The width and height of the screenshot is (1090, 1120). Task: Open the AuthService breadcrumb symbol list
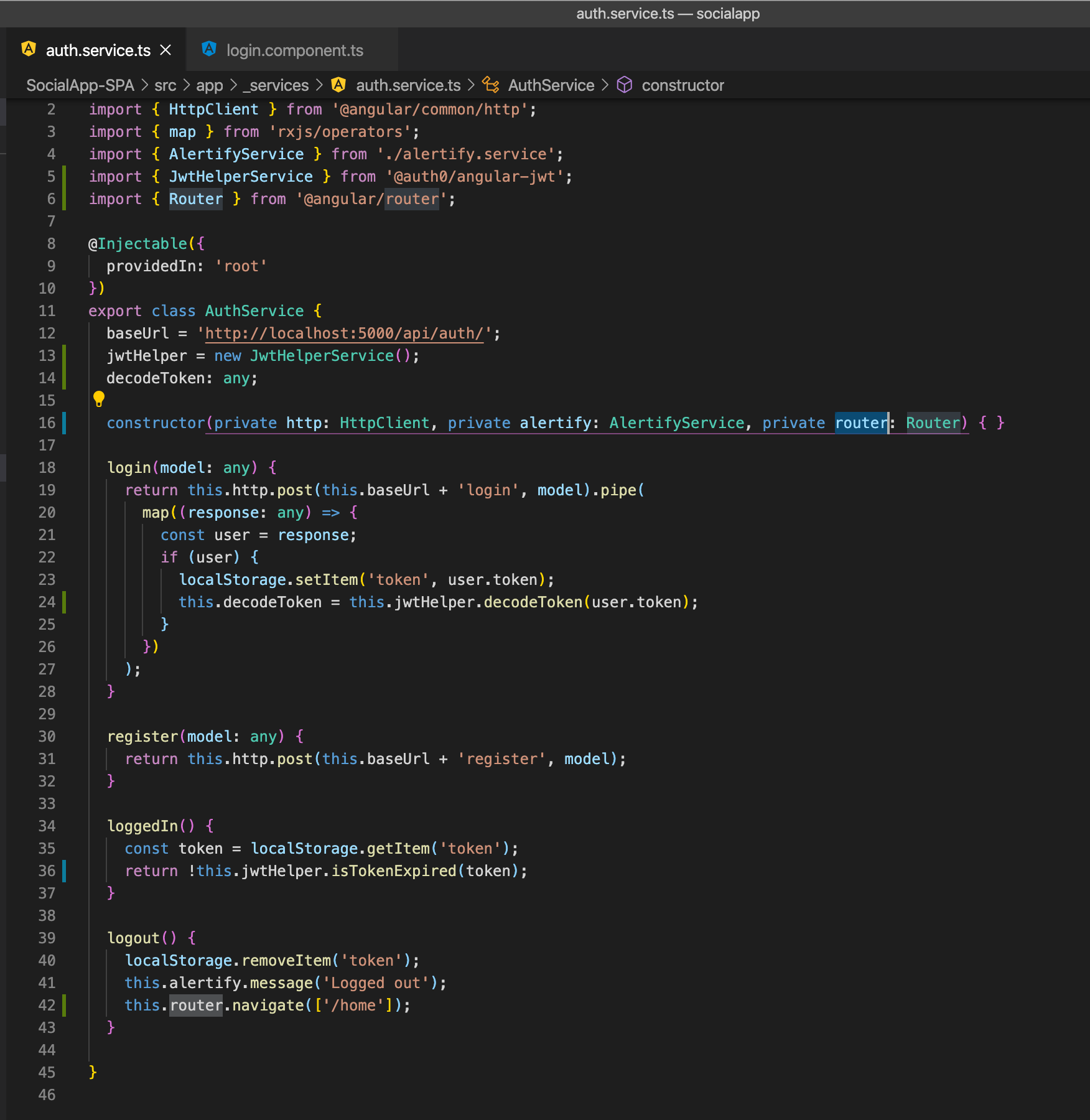[x=551, y=85]
